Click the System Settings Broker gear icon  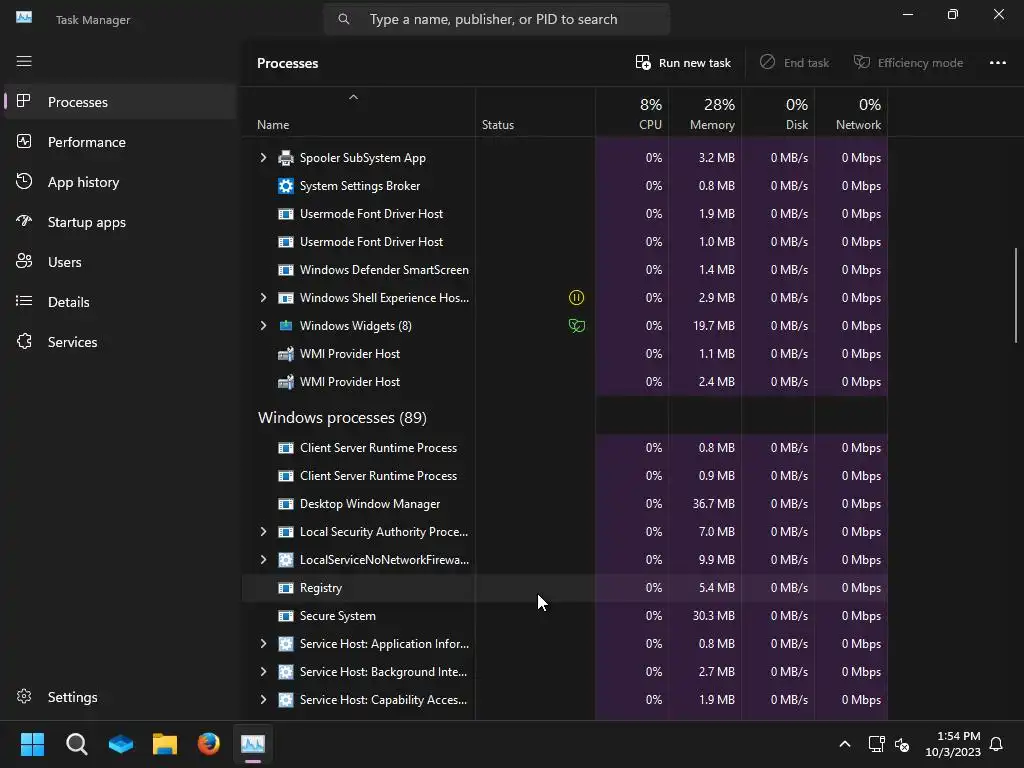285,186
